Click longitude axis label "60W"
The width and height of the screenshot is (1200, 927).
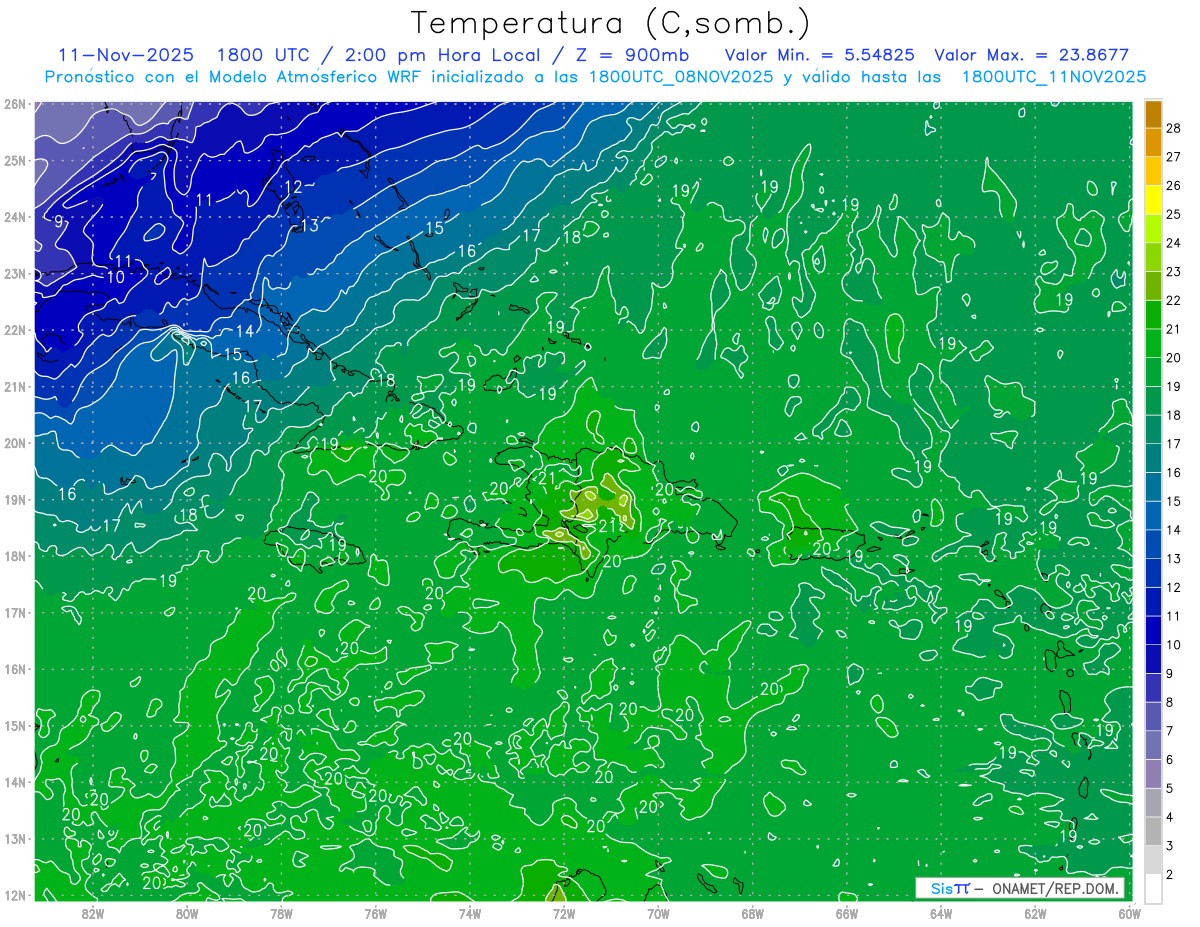1128,913
